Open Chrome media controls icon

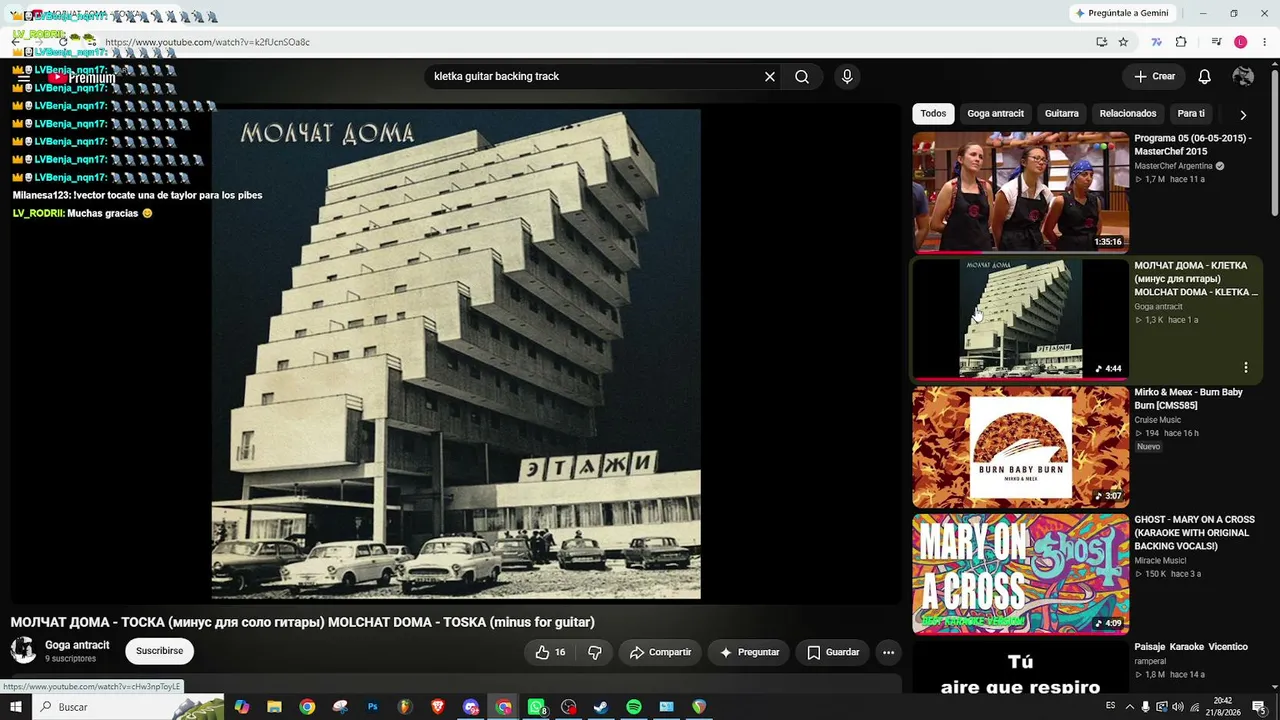click(x=1216, y=42)
